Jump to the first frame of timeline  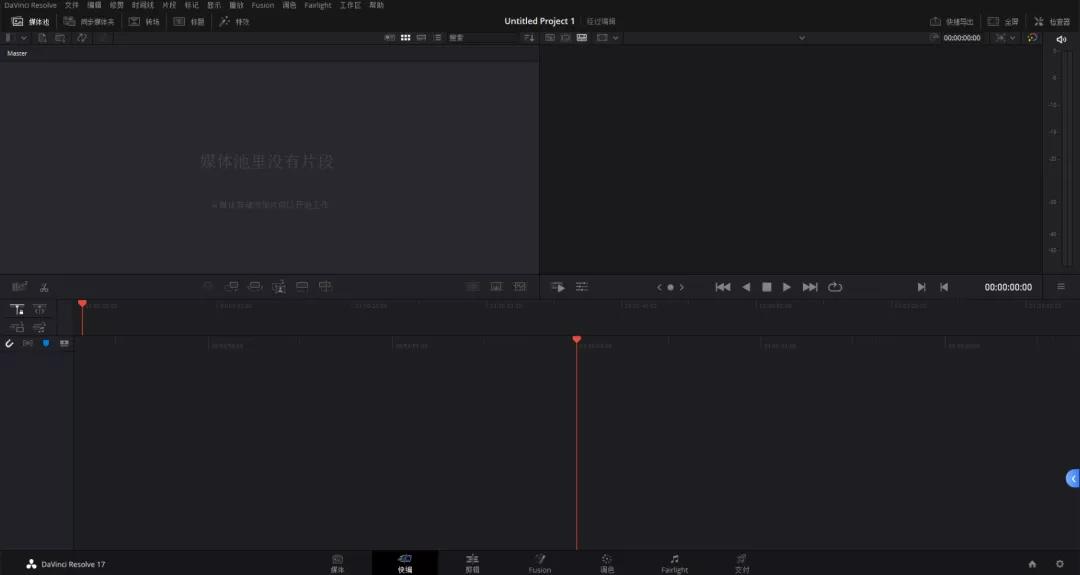[x=722, y=287]
